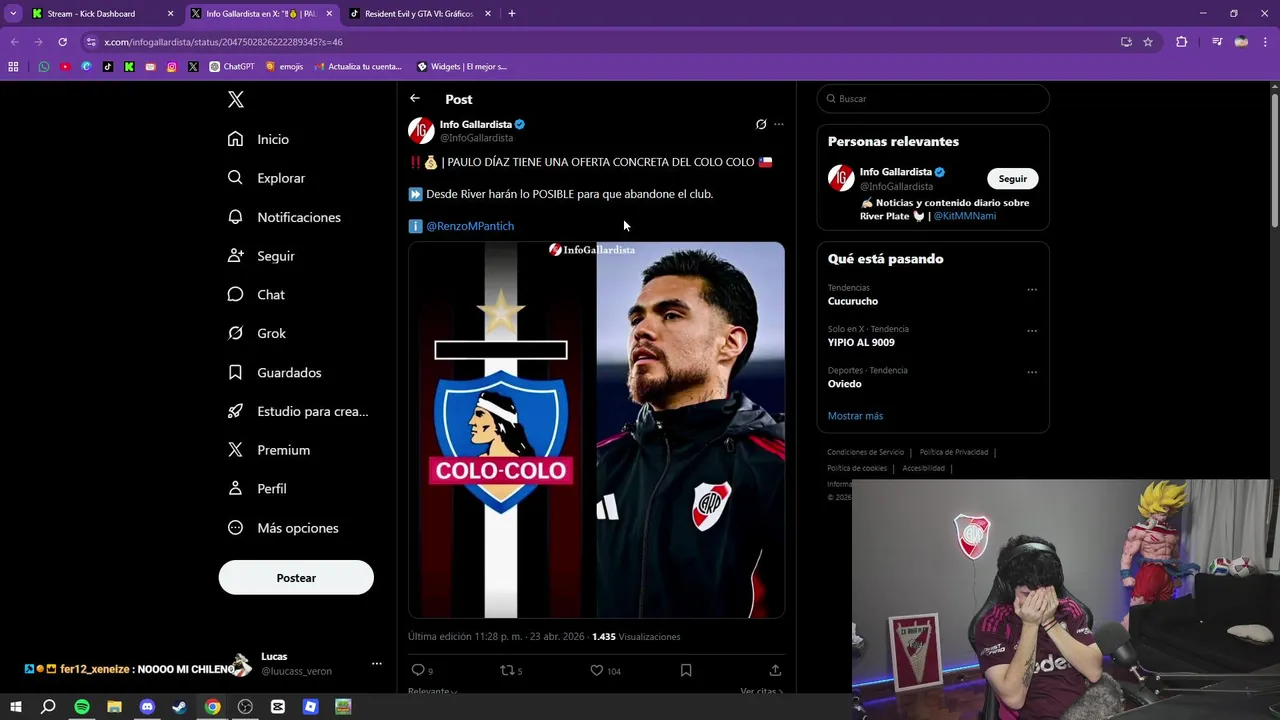Open a new browser tab
Viewport: 1280px width, 720px height.
(x=512, y=14)
